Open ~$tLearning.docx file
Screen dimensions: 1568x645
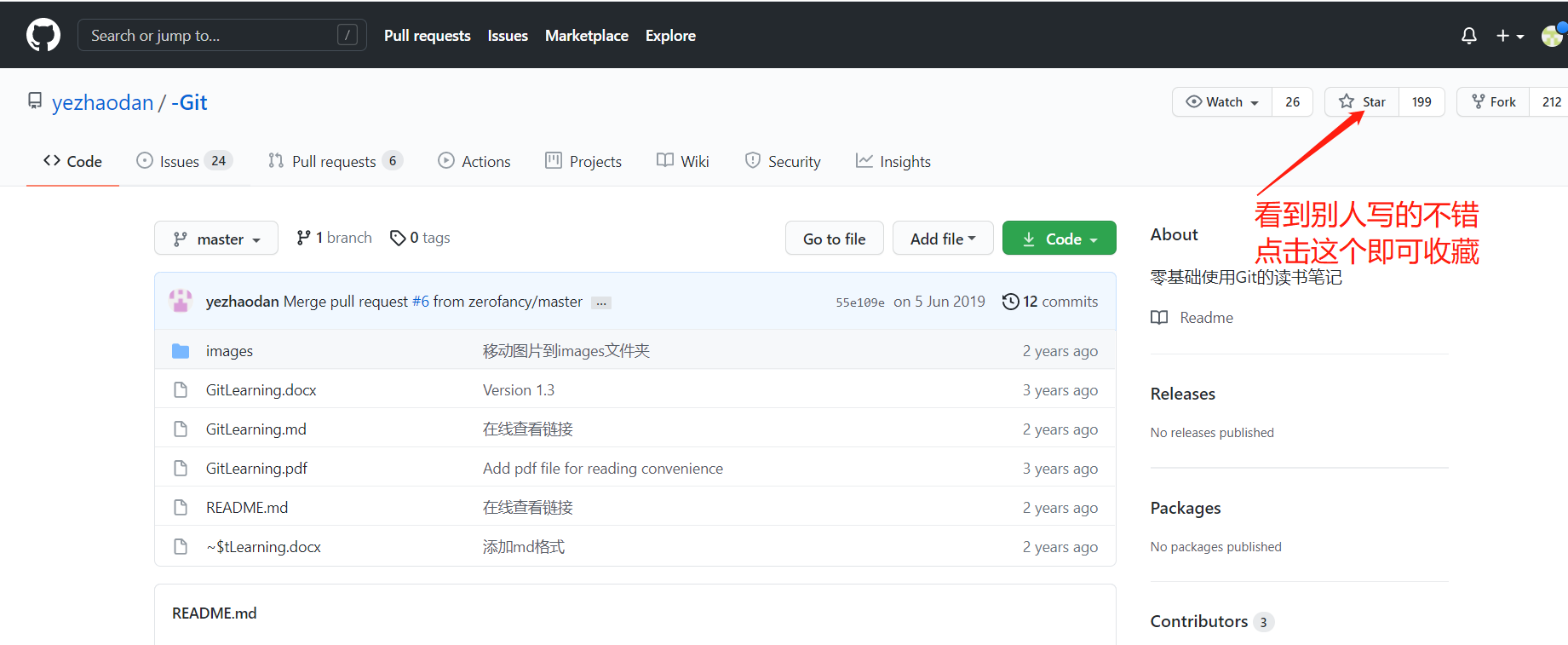(x=263, y=547)
